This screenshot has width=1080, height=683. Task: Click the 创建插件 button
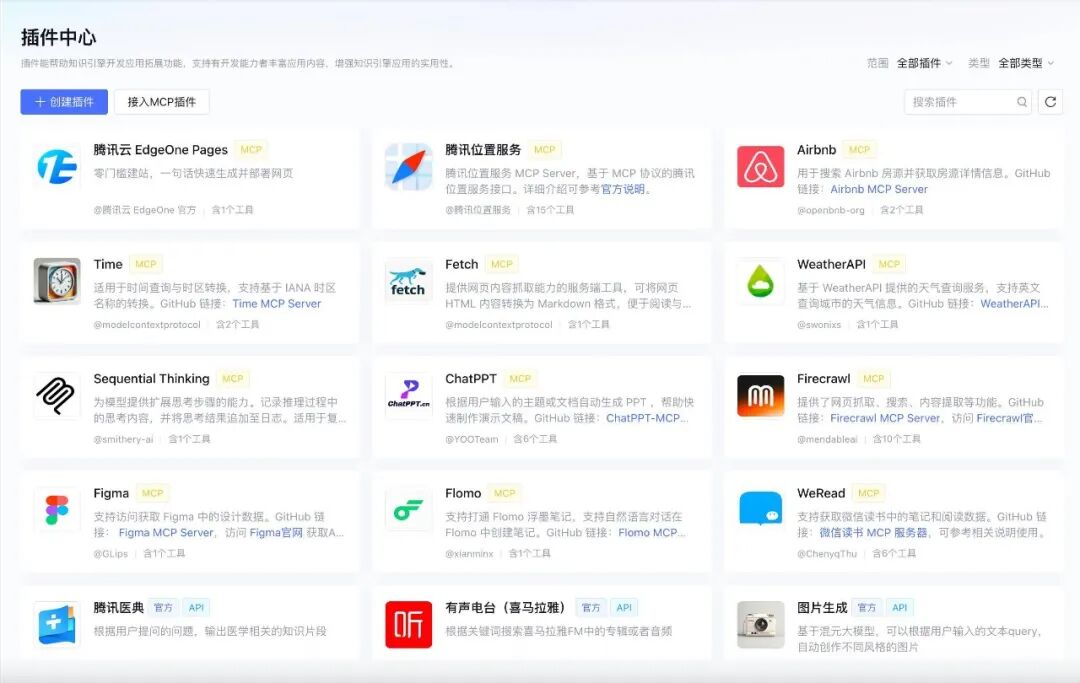pos(64,102)
